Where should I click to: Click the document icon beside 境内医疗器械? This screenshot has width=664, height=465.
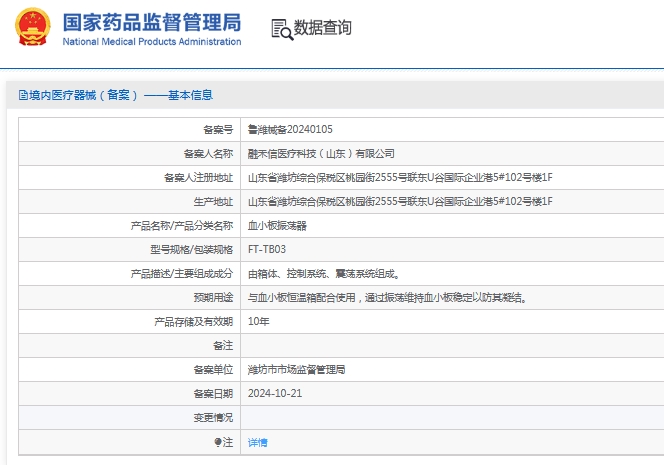(23, 95)
